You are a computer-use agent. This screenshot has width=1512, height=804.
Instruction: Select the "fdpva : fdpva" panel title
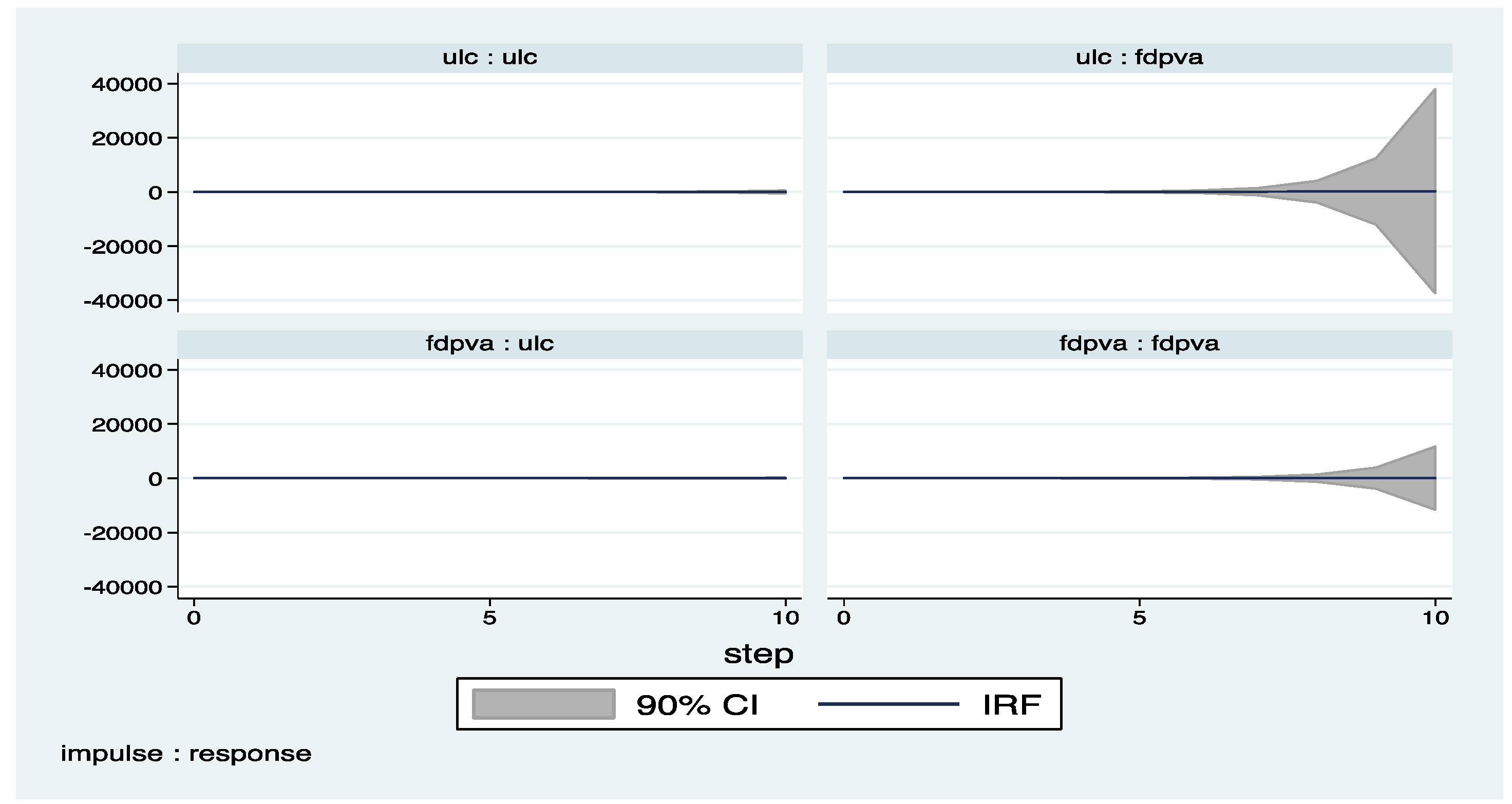pos(1139,344)
